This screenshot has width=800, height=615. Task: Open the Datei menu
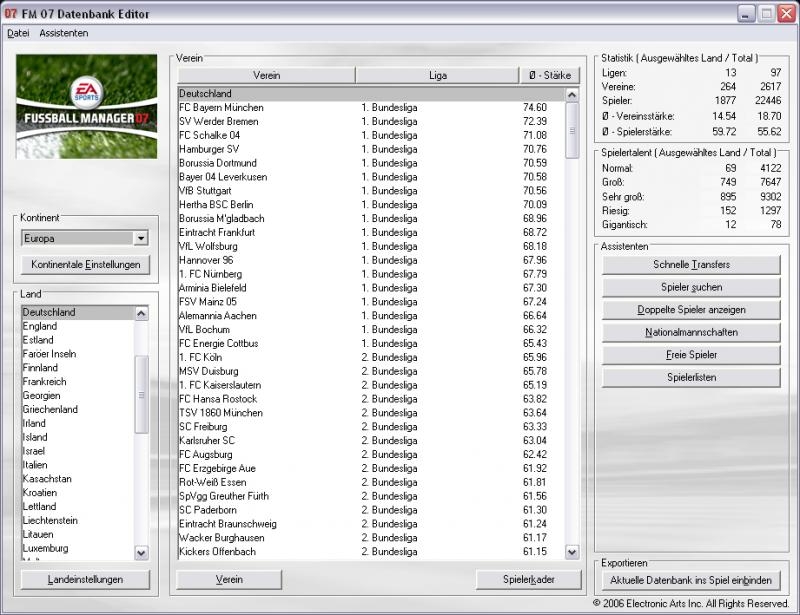[18, 33]
